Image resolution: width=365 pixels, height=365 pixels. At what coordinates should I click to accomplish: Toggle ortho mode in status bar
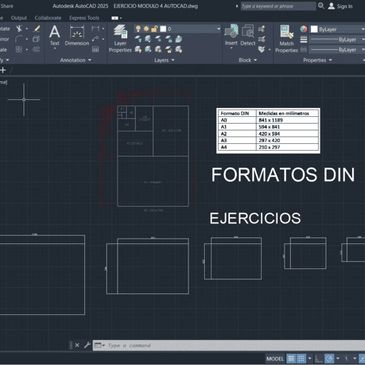click(319, 359)
